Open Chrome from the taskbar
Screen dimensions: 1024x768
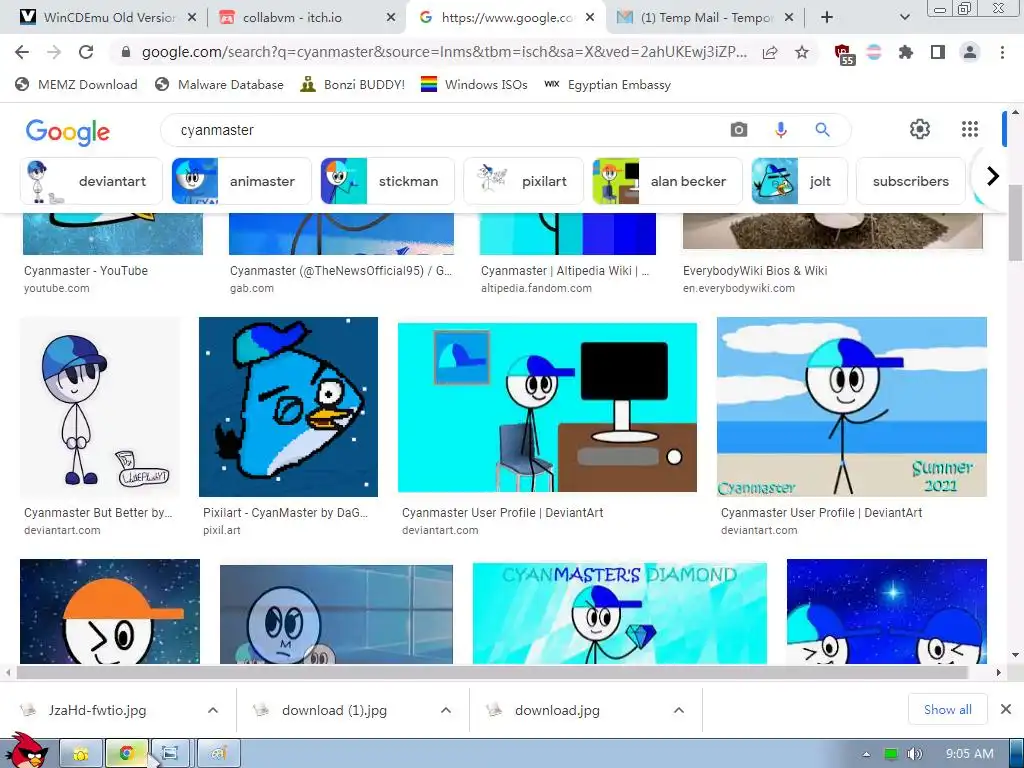pyautogui.click(x=127, y=754)
